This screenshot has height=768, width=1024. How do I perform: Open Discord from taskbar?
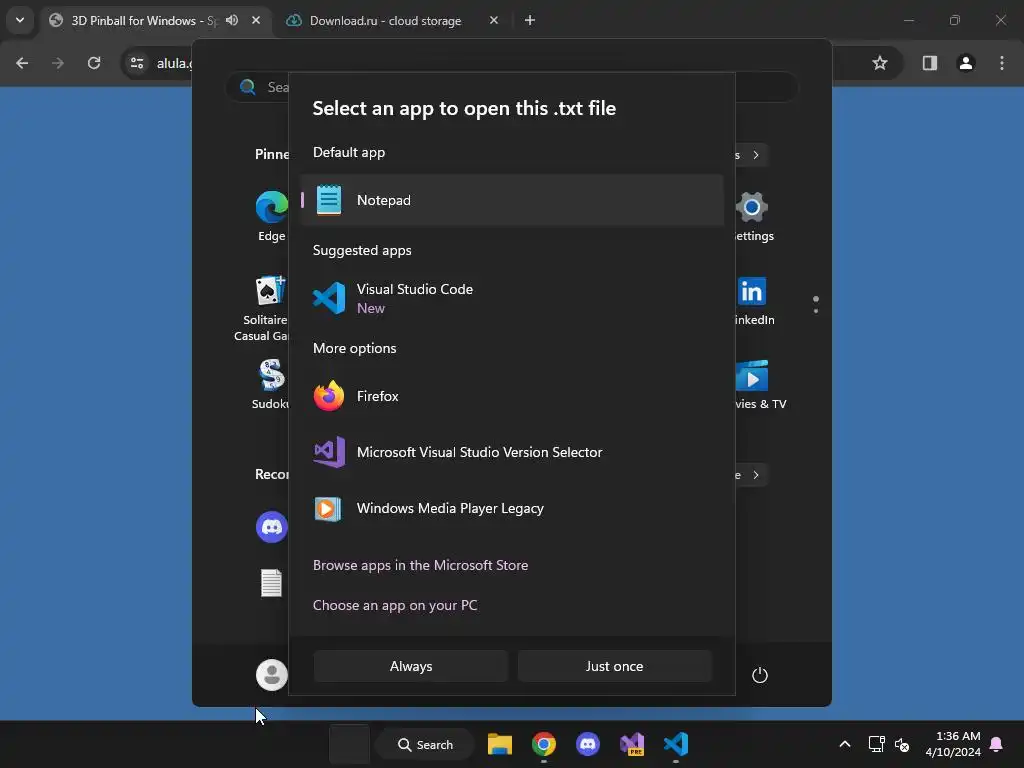[x=588, y=744]
